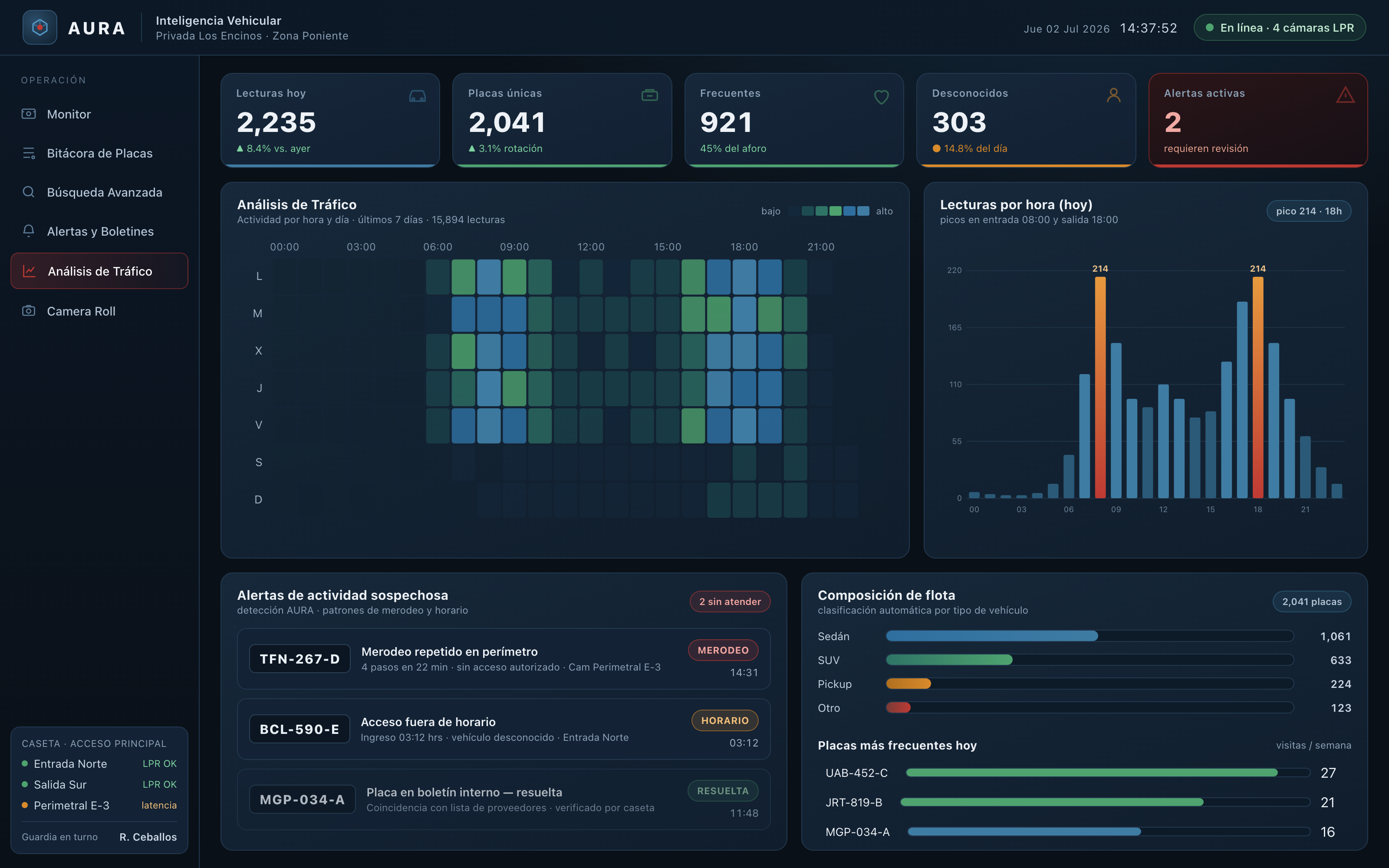The height and width of the screenshot is (868, 1389).
Task: Click the 1,061 Sedán count
Action: click(x=1335, y=636)
